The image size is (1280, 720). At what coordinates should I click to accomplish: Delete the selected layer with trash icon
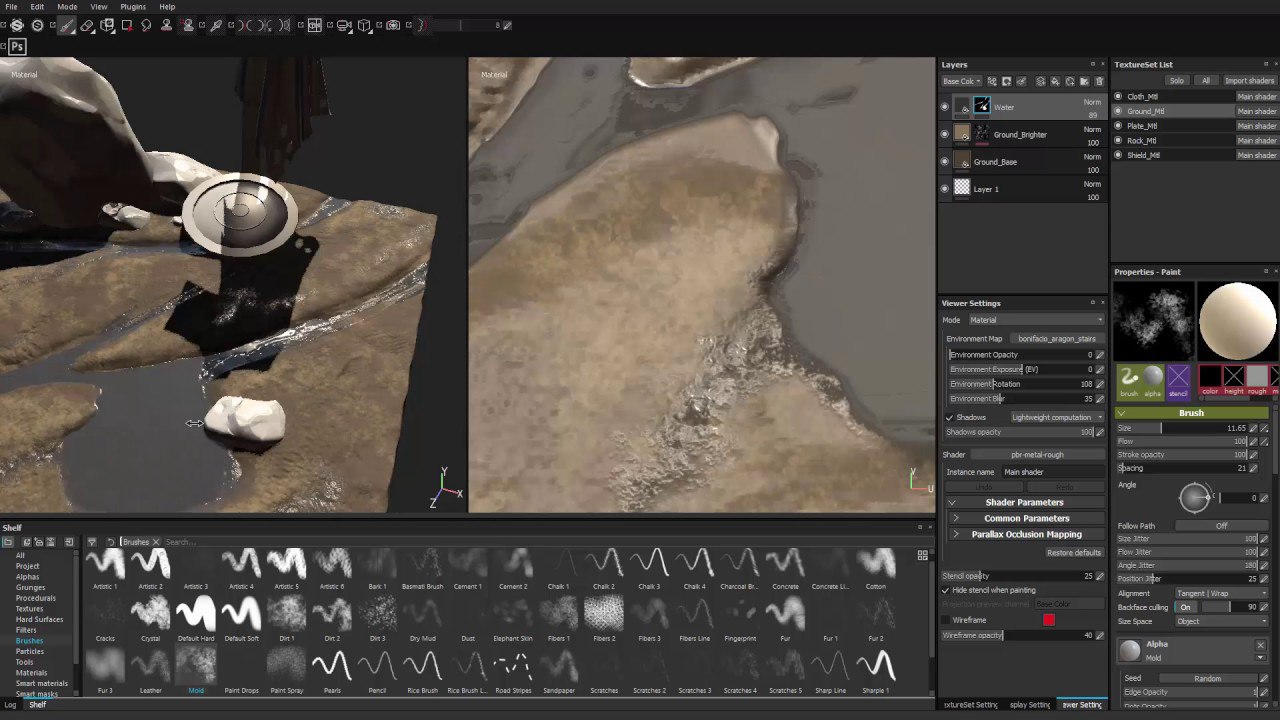[1099, 81]
